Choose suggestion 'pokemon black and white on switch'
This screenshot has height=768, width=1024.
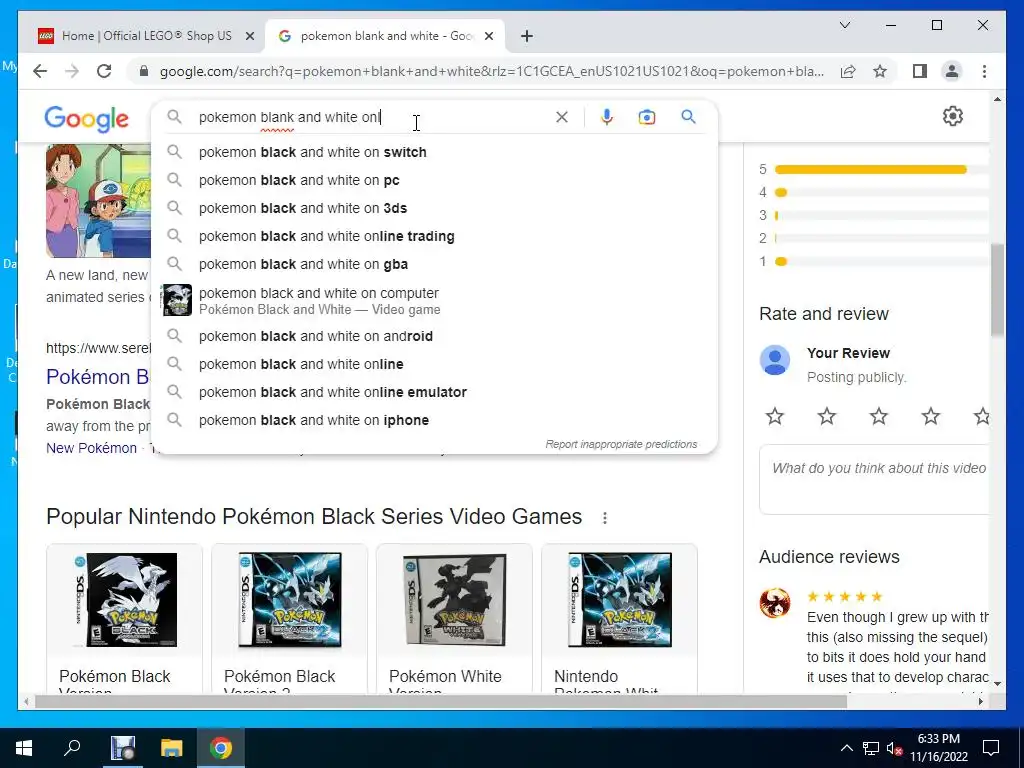(x=434, y=152)
